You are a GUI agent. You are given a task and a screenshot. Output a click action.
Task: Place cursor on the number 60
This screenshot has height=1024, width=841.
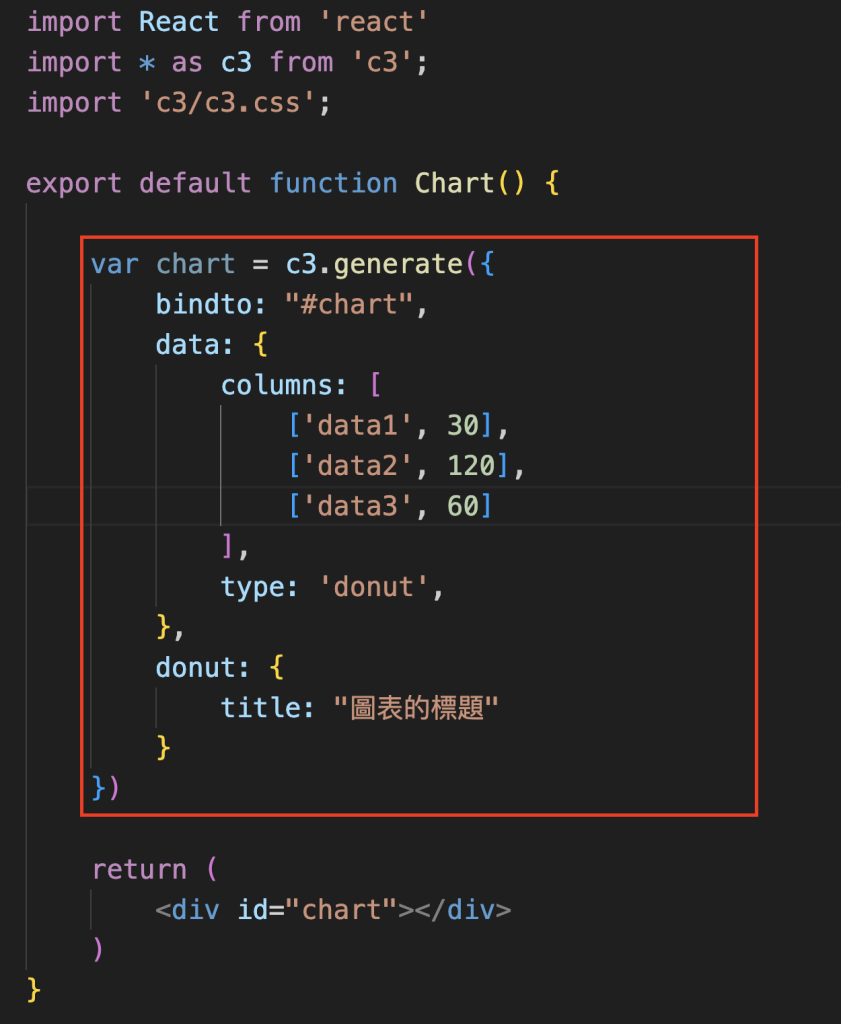(x=463, y=506)
